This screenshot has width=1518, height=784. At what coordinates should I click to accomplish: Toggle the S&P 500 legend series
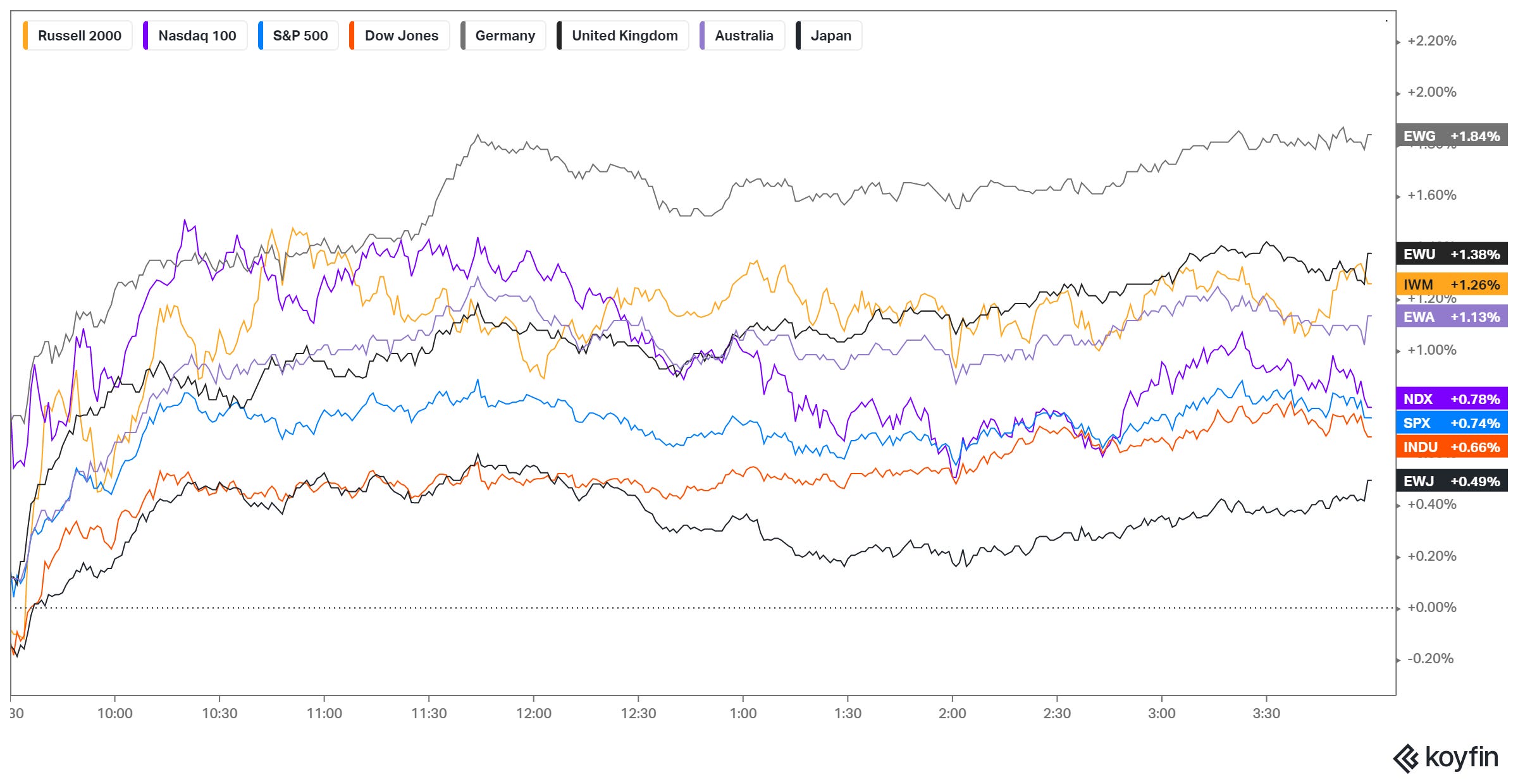click(x=299, y=35)
